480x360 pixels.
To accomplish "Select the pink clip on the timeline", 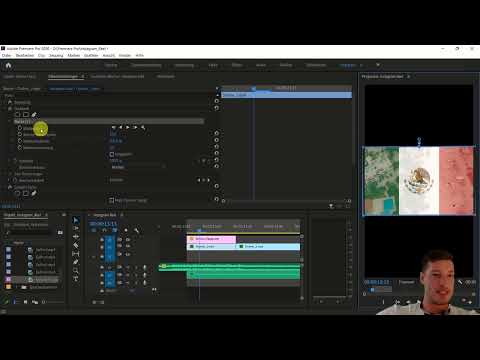I will [211, 239].
